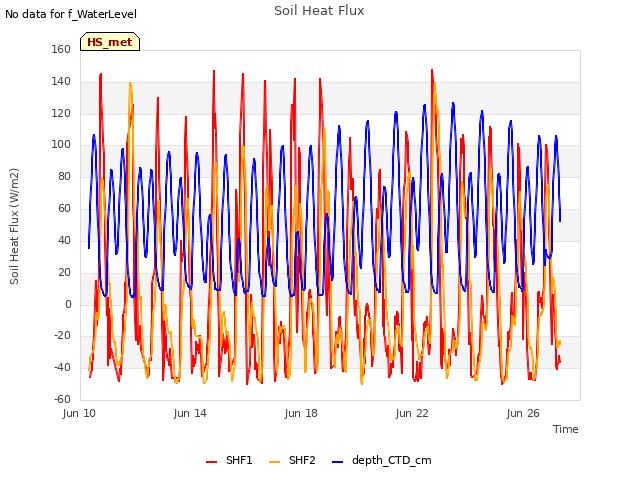The height and width of the screenshot is (480, 640).
Task: Click the Jun 22 x-axis tick label
Action: [412, 413]
